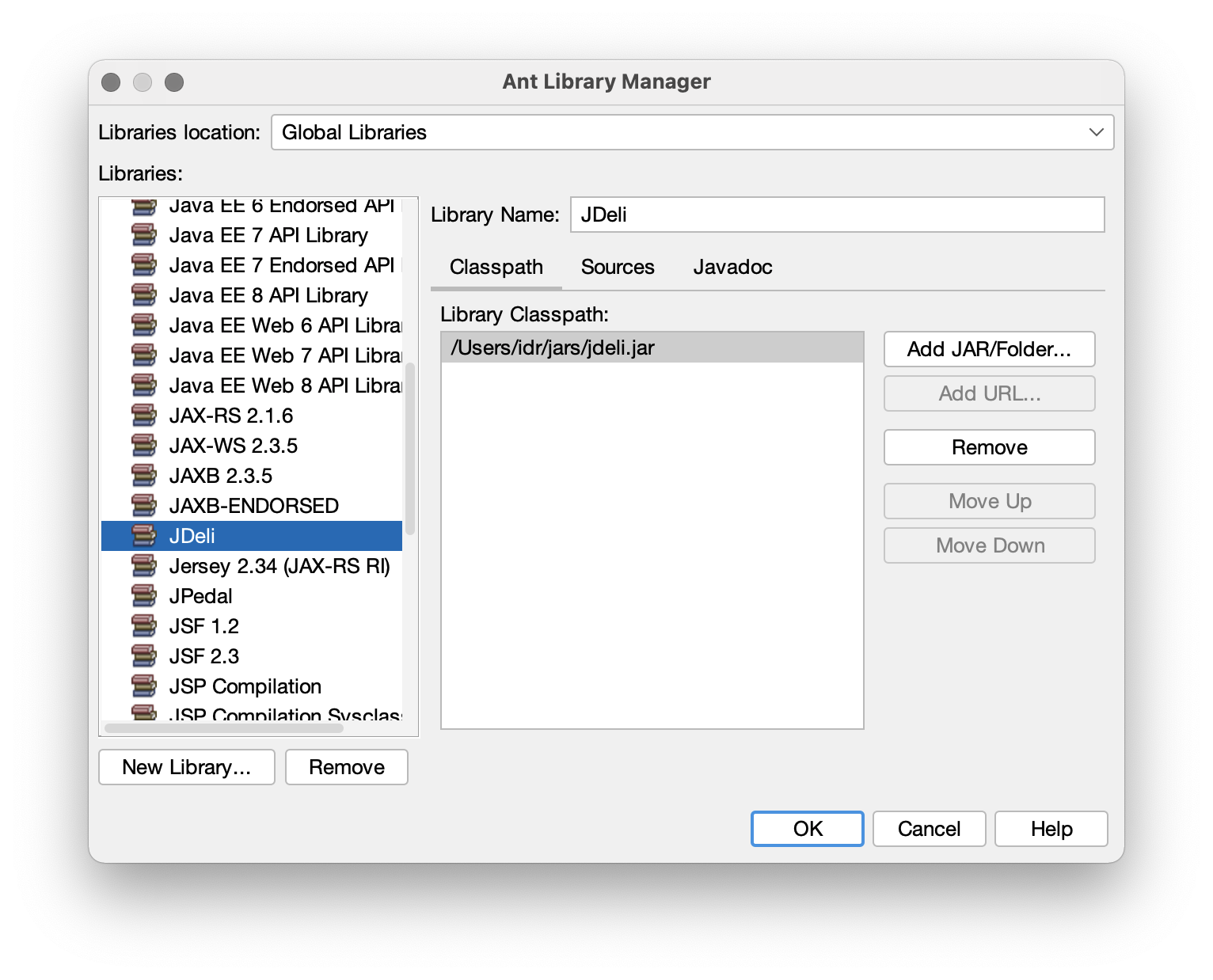Click the library icon beside JDeli
The height and width of the screenshot is (980, 1213).
click(x=145, y=535)
